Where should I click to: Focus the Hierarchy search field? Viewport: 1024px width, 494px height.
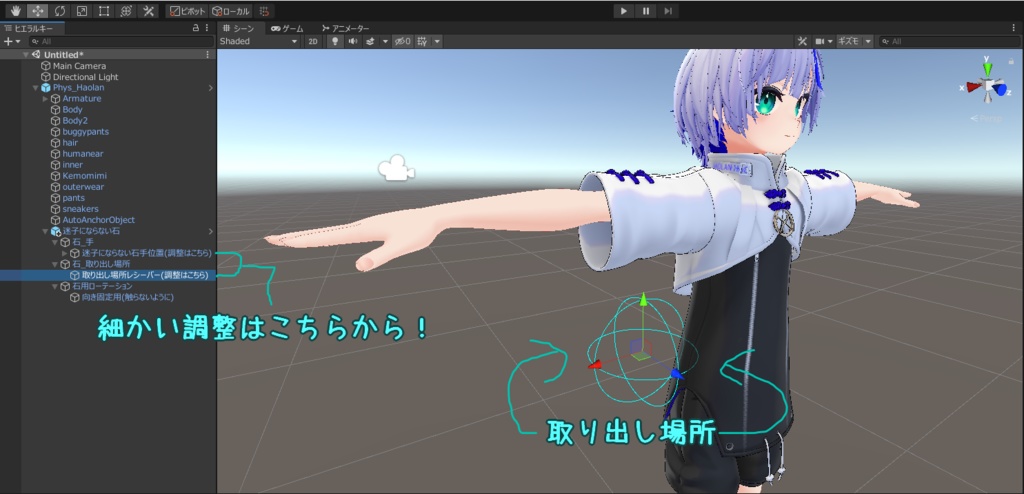click(120, 41)
